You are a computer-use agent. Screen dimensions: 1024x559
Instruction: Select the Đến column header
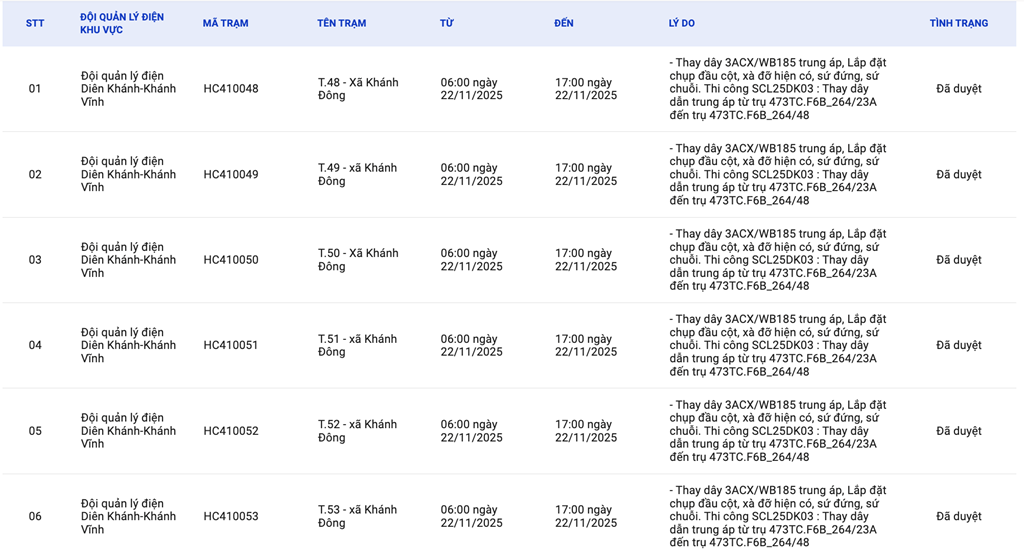coord(564,23)
